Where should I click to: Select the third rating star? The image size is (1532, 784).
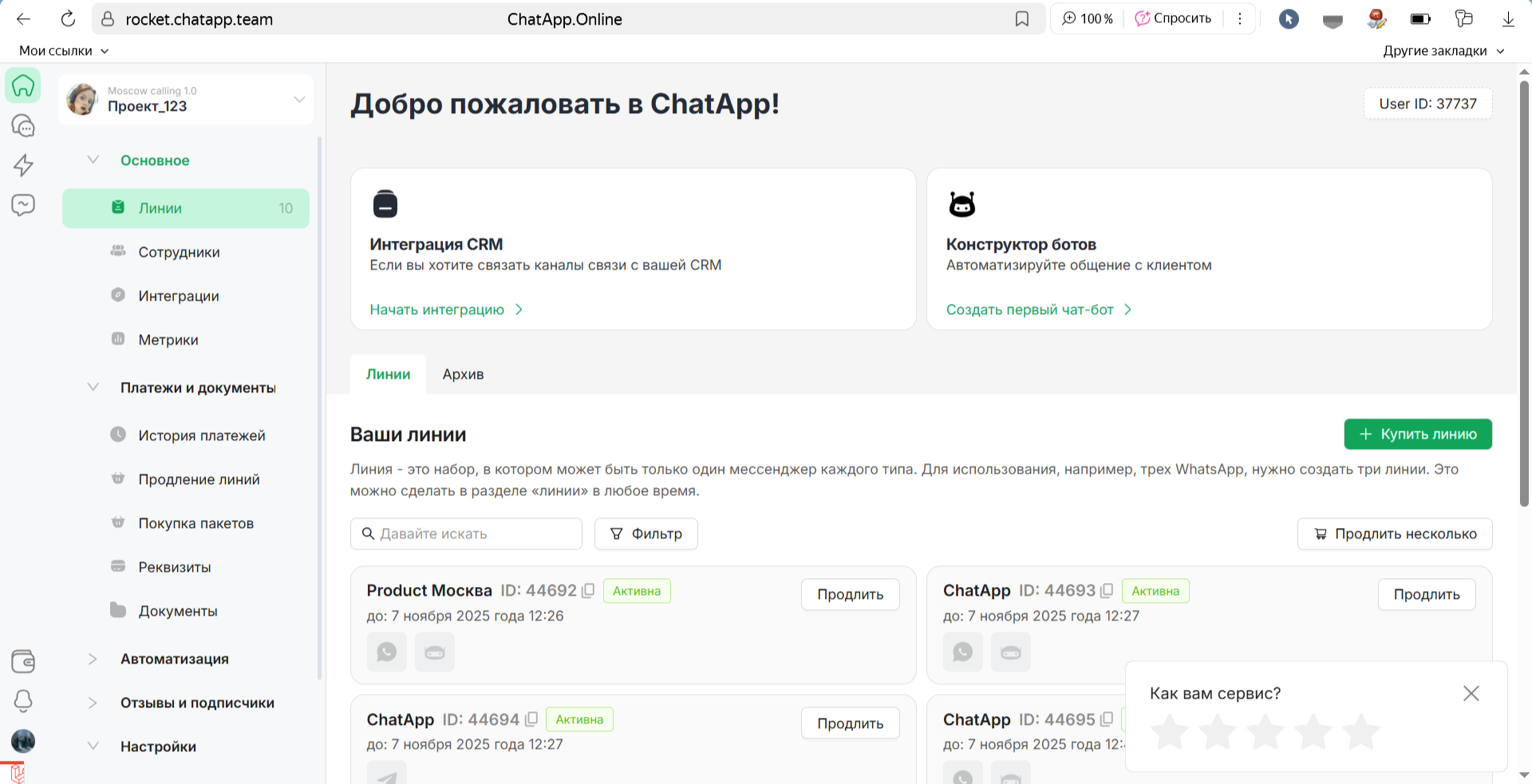1265,732
